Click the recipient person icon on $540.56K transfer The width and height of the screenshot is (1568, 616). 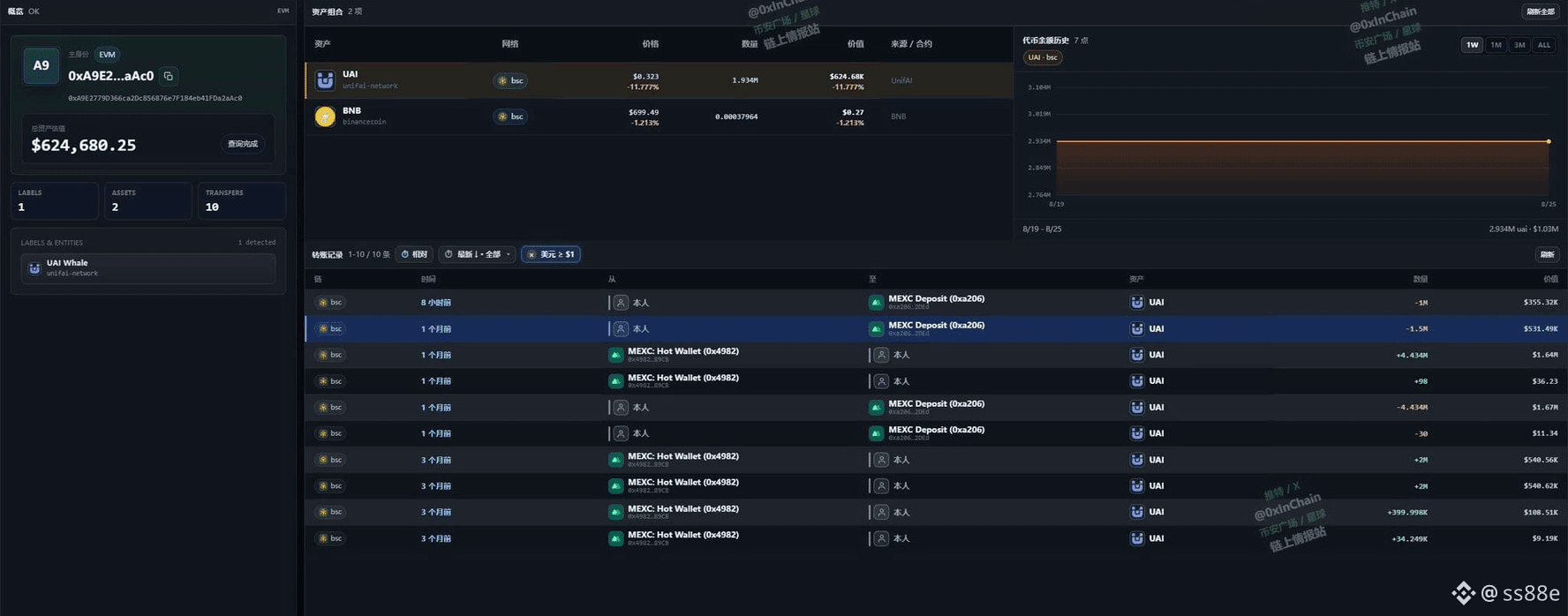[x=881, y=460]
